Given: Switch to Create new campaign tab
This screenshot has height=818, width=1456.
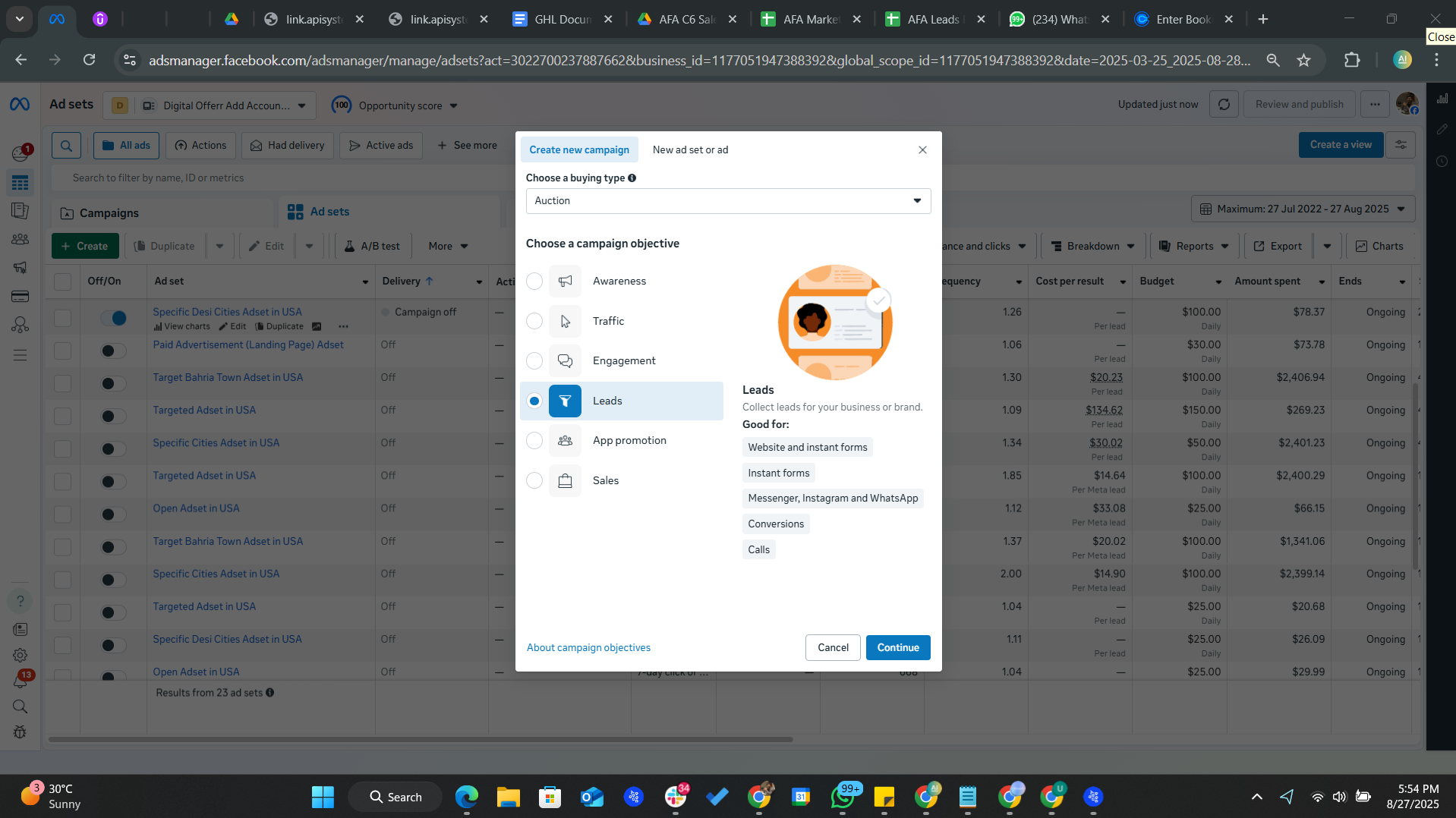Looking at the screenshot, I should (579, 149).
